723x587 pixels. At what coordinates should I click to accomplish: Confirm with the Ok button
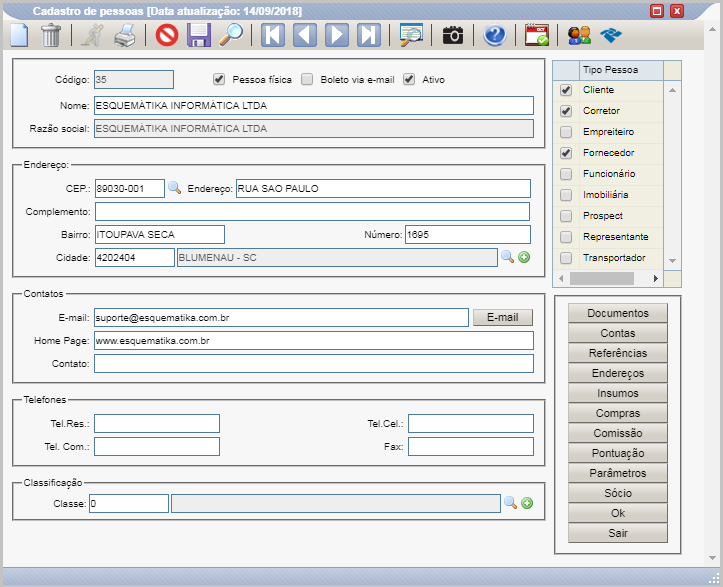618,513
